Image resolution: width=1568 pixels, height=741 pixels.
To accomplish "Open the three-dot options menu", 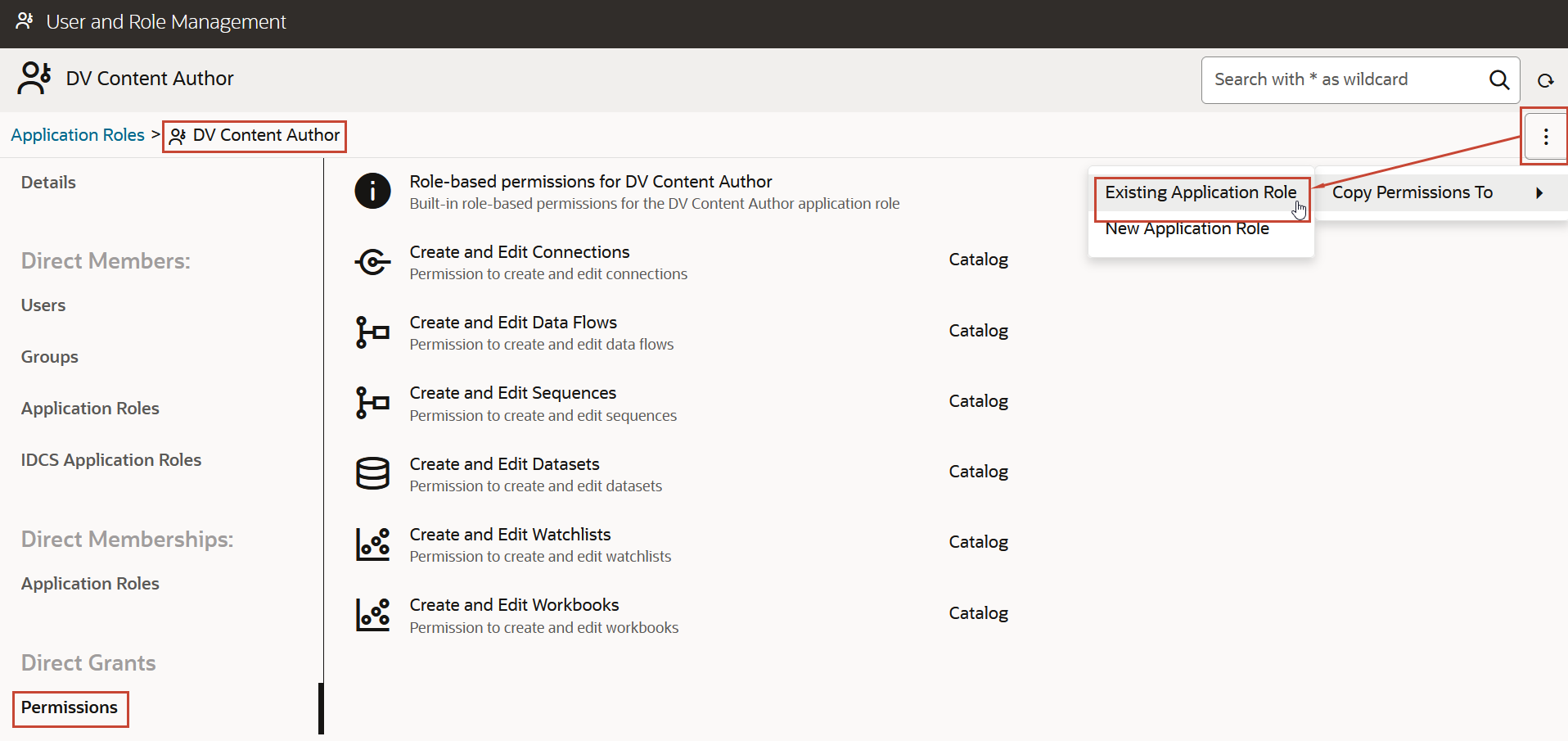I will [1545, 136].
